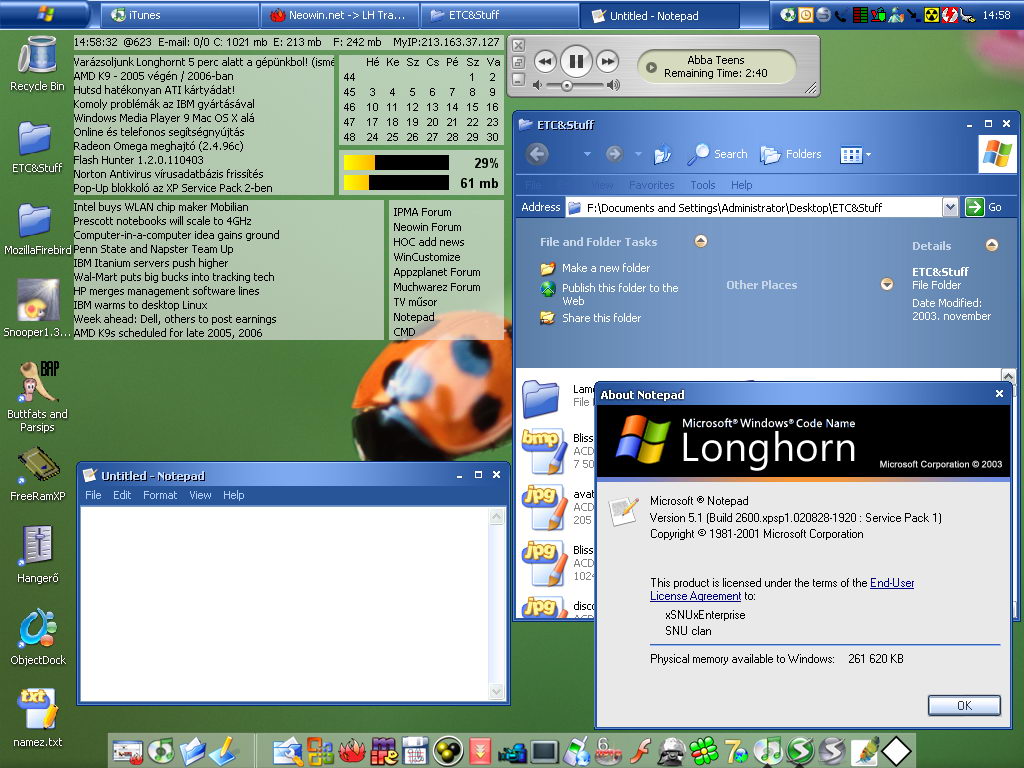Open Favorites menu in ETC&Stuff window
Screen dimensions: 1024x768
[651, 185]
